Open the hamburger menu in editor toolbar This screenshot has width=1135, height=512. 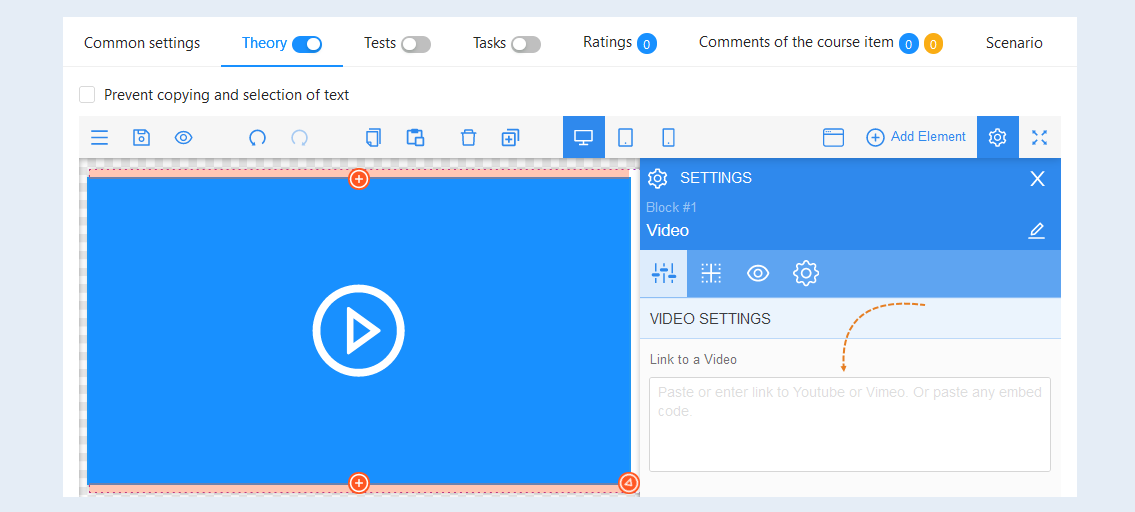point(99,138)
